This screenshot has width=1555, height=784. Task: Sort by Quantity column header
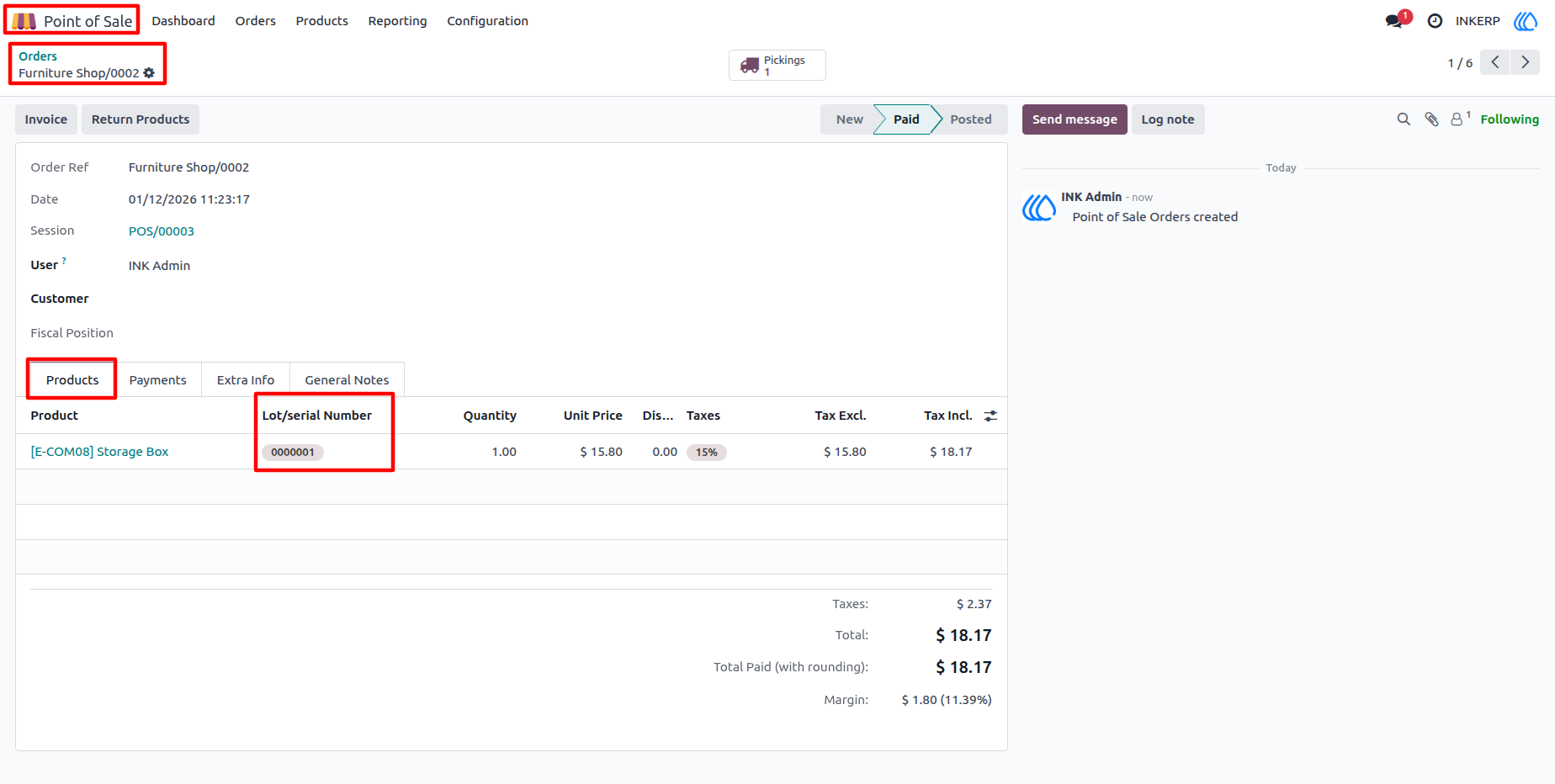click(490, 416)
